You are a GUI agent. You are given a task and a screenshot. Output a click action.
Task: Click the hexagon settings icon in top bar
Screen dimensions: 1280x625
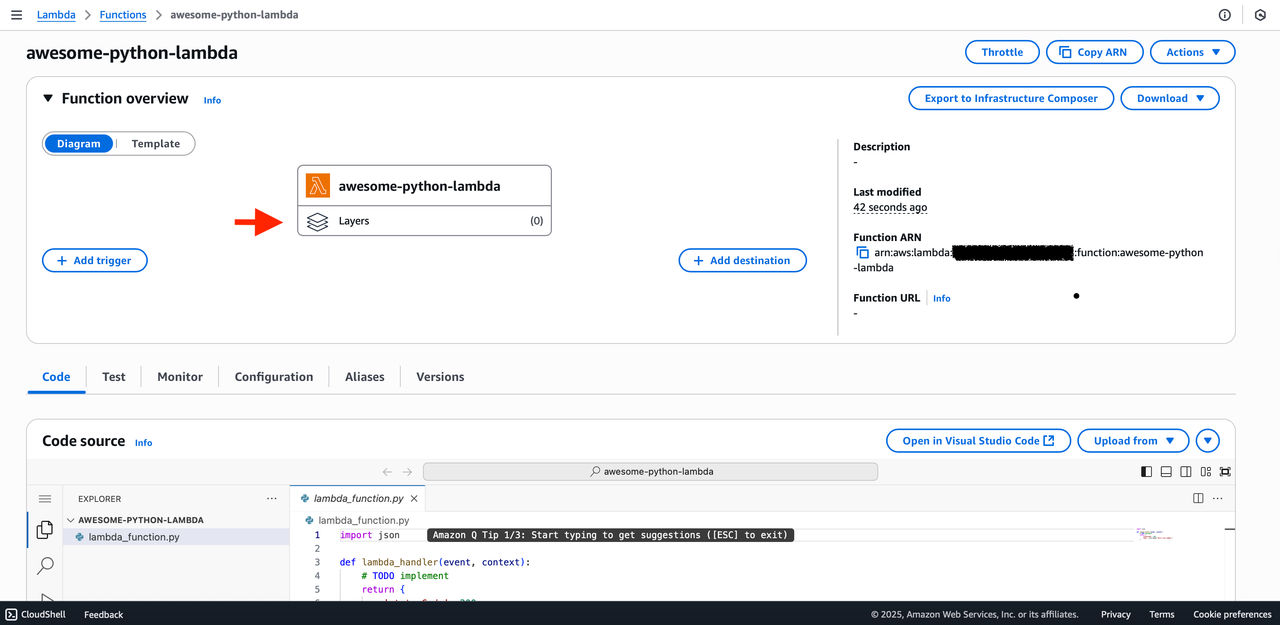click(x=1260, y=15)
